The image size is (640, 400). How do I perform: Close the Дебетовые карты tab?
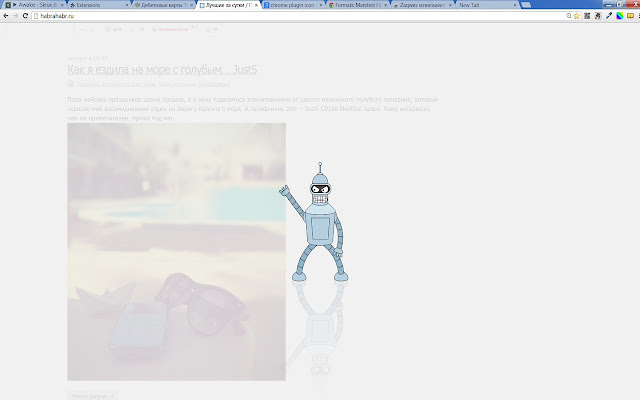pyautogui.click(x=191, y=5)
